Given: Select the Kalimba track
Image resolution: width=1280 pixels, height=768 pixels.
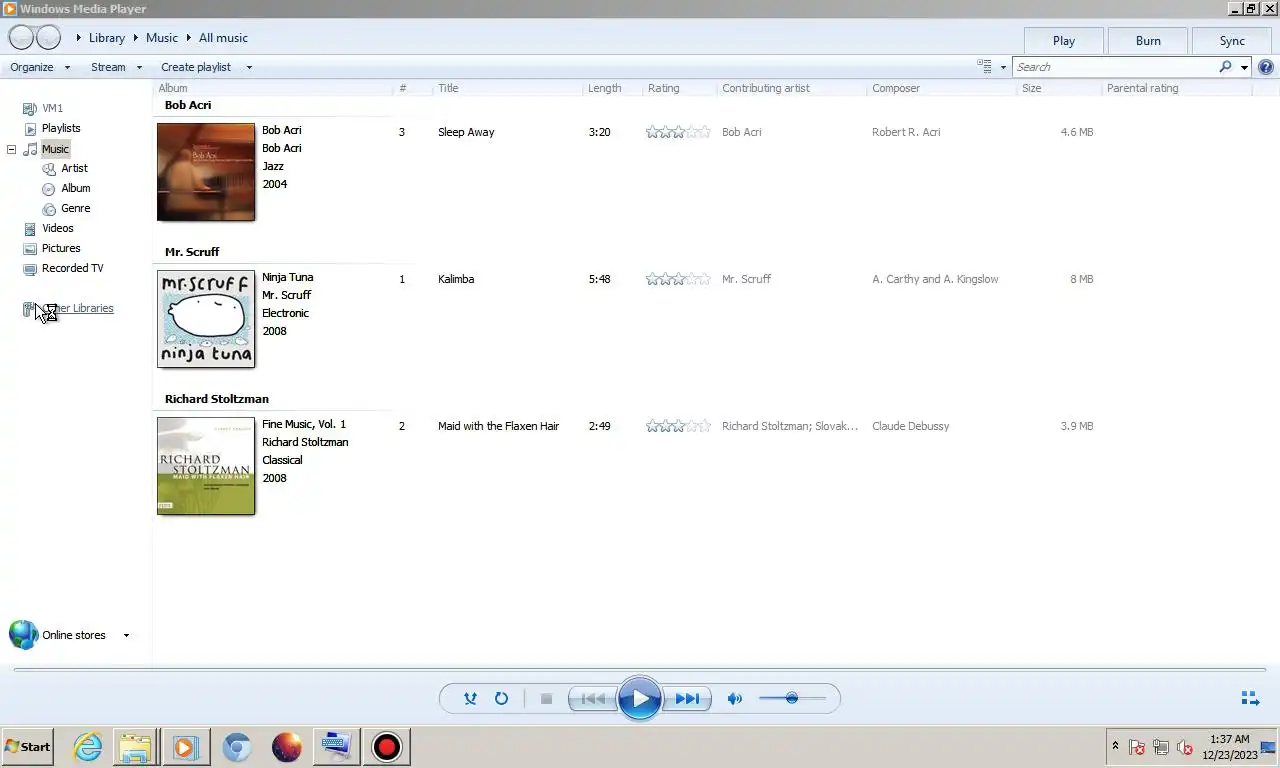Looking at the screenshot, I should click(456, 279).
